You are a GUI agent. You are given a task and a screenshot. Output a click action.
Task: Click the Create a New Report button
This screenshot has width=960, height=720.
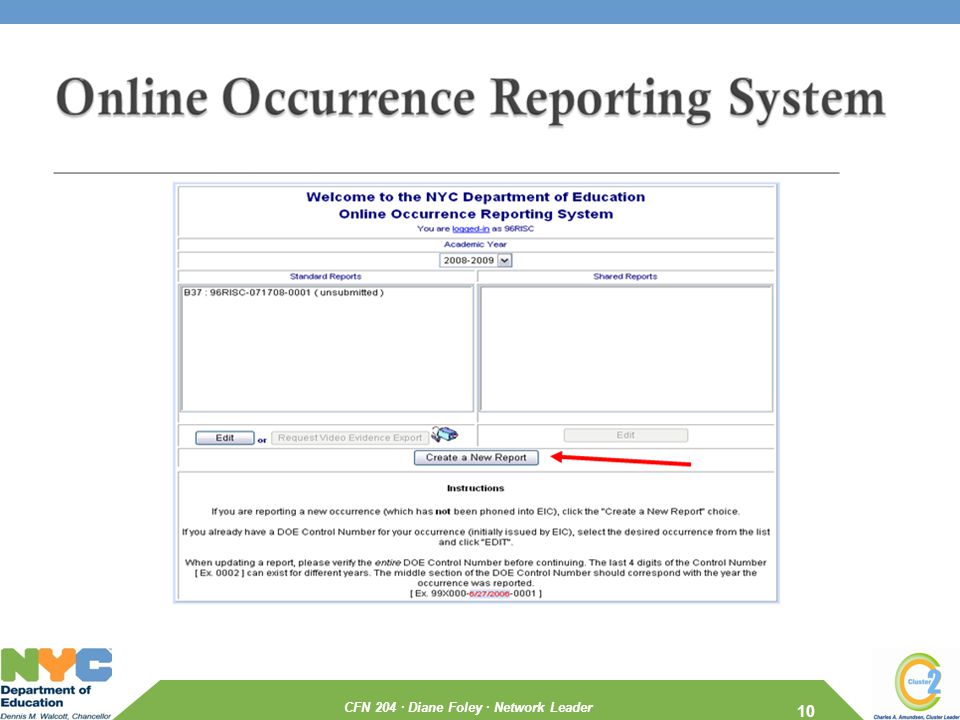point(476,457)
